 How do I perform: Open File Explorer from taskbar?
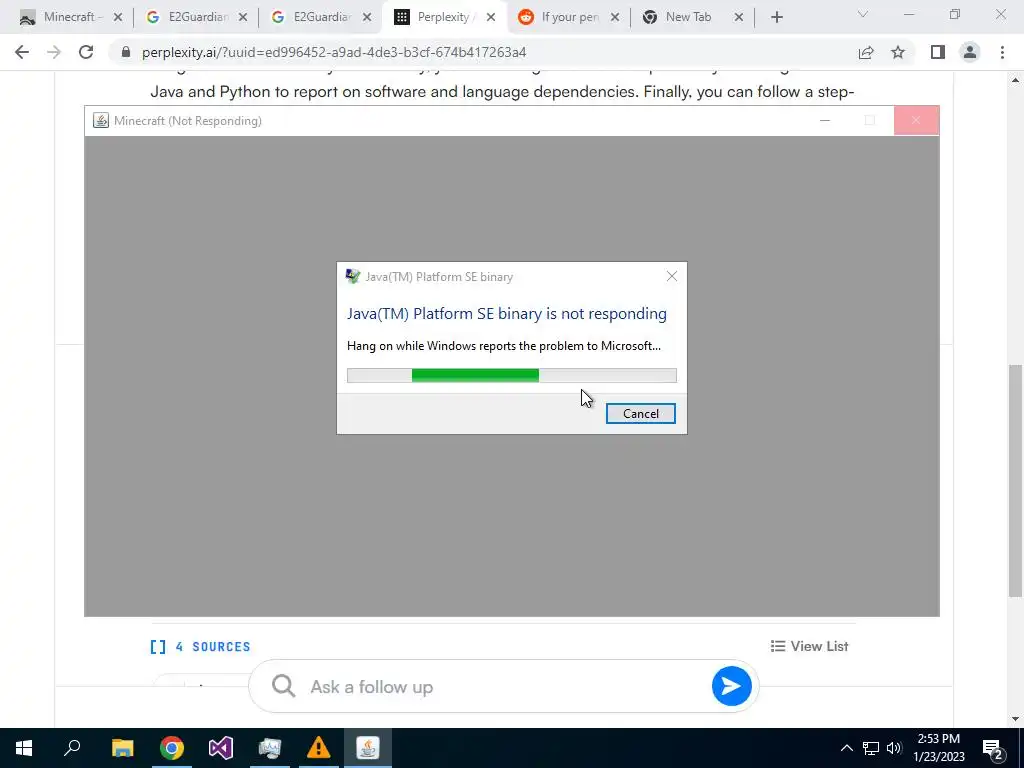(x=122, y=748)
